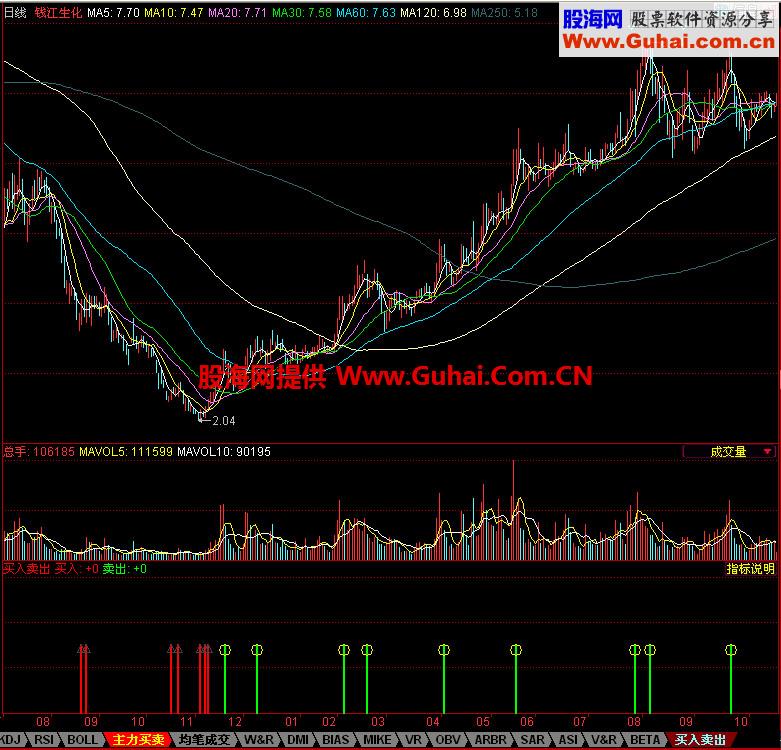Open the W&R indicator tab
The width and height of the screenshot is (781, 750).
point(259,740)
